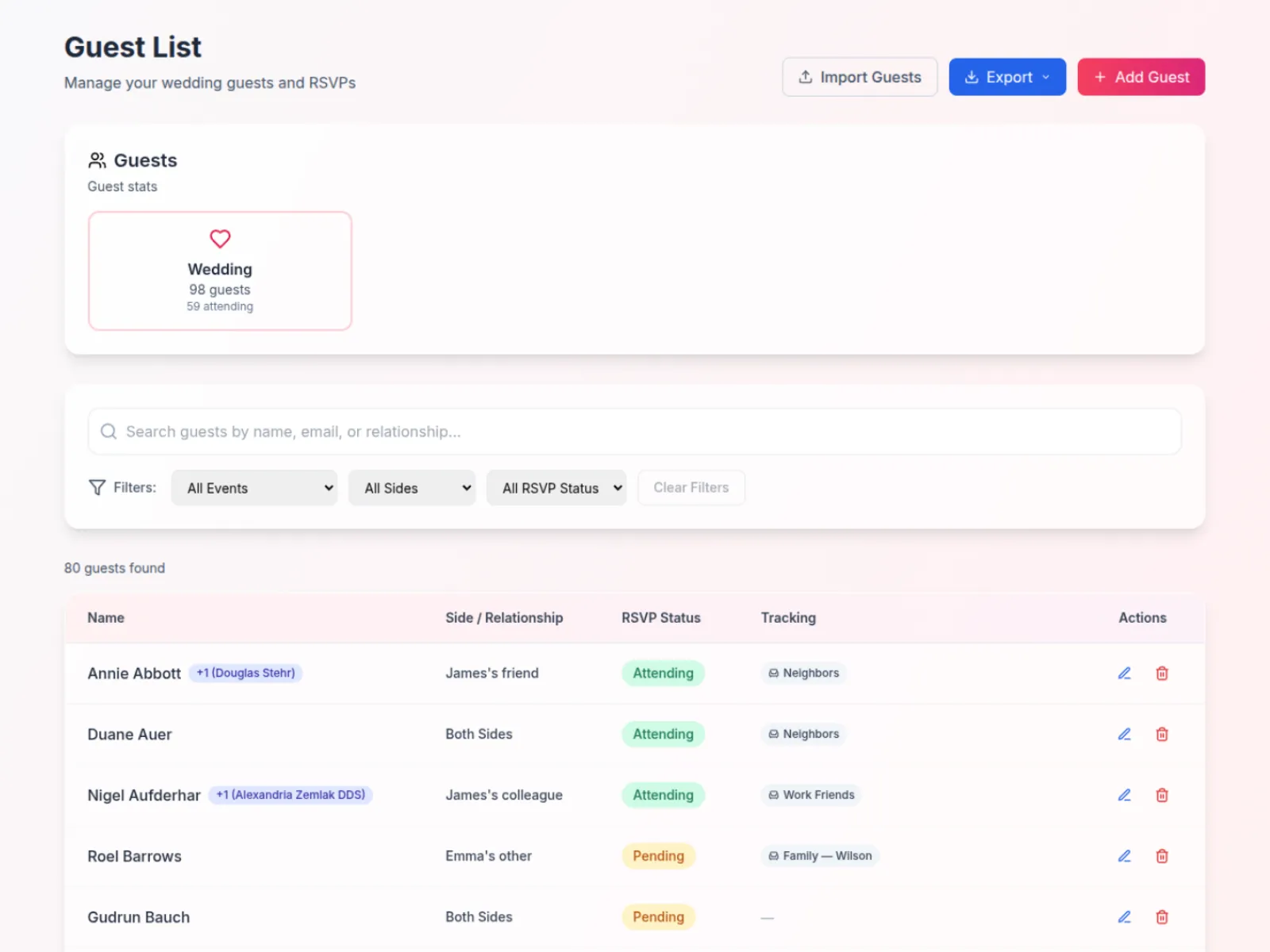The width and height of the screenshot is (1270, 952).
Task: Click Annie Abbott's plus-one Douglas Stehr badge
Action: click(x=245, y=673)
